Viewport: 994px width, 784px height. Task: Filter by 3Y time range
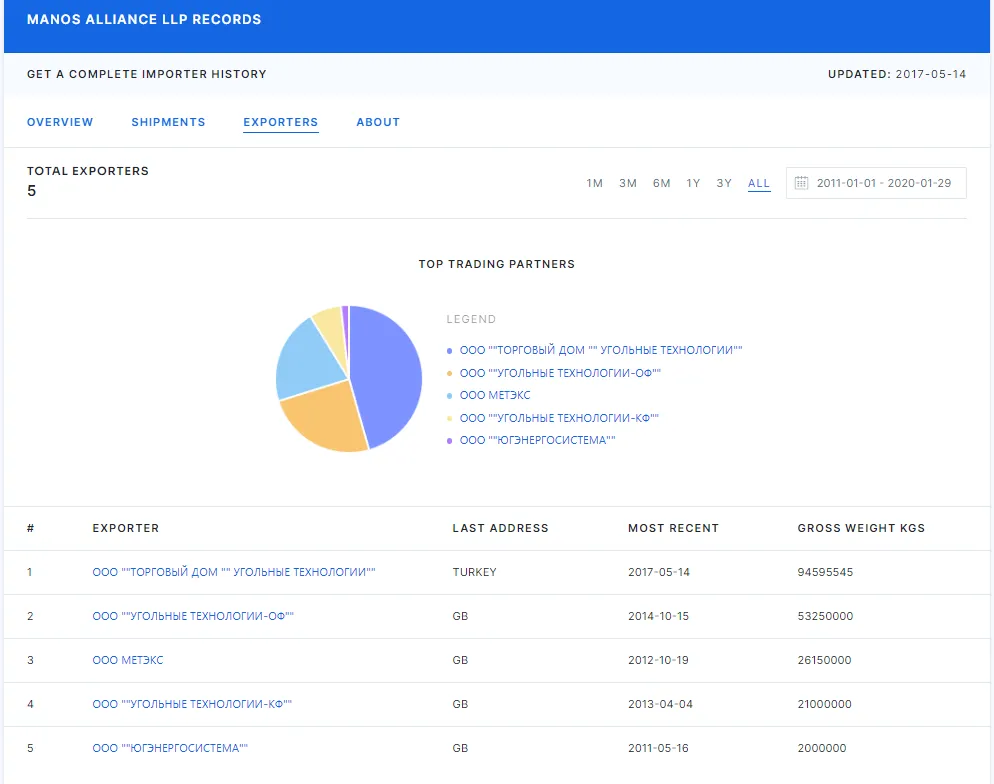pyautogui.click(x=724, y=183)
